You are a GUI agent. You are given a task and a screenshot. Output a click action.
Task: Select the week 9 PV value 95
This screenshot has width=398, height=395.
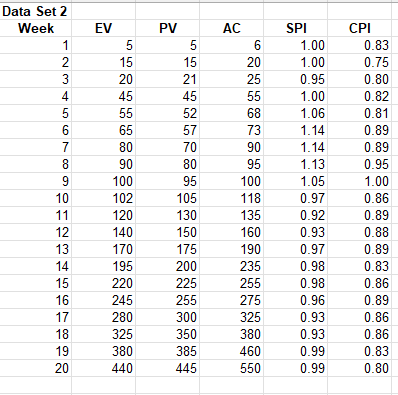coord(167,181)
